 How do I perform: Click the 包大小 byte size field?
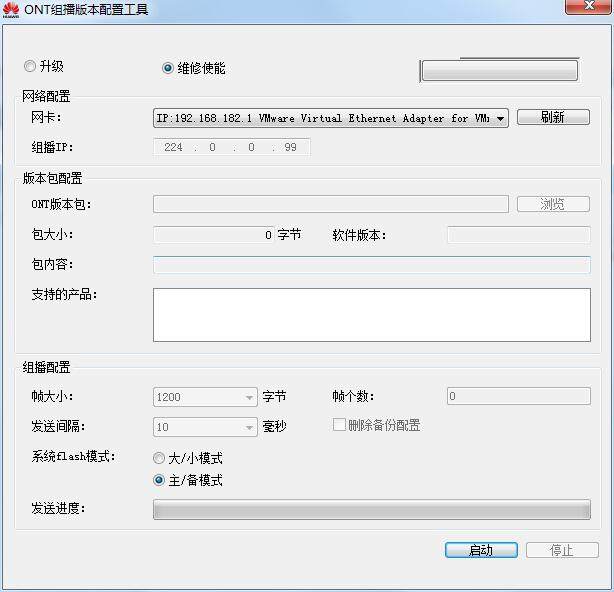[x=214, y=235]
